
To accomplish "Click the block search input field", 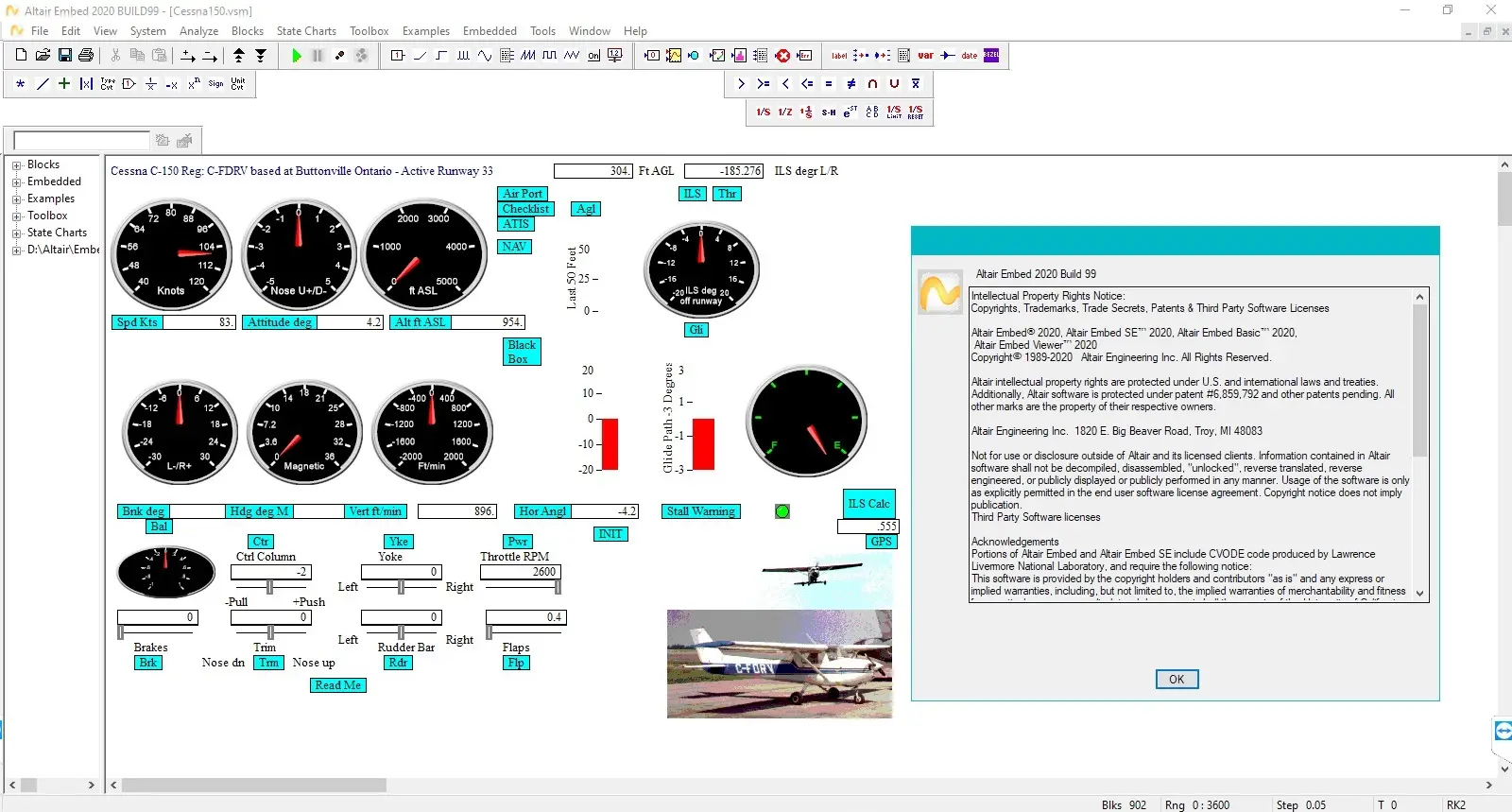I will pyautogui.click(x=81, y=141).
